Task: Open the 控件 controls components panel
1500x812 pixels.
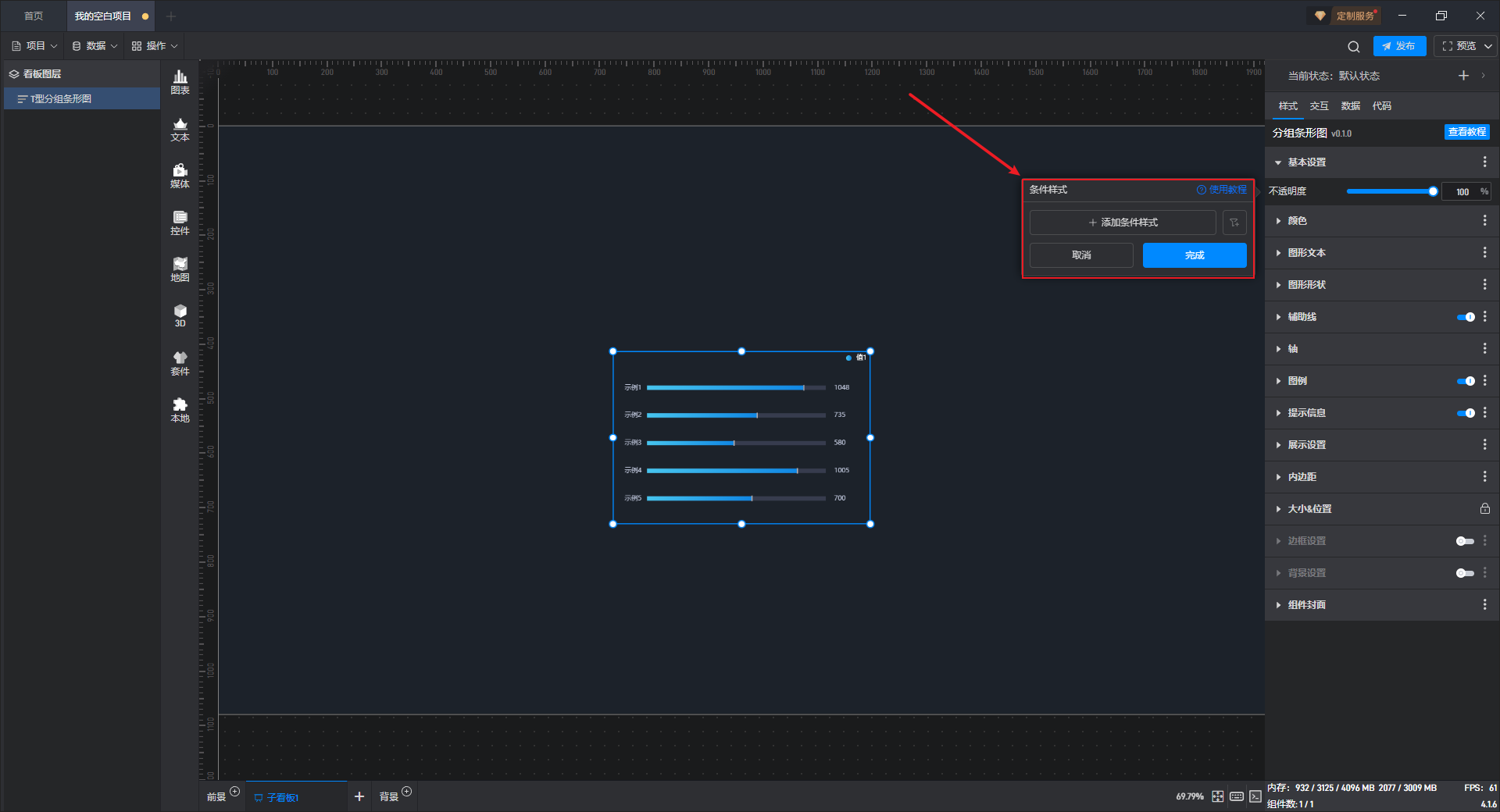Action: point(180,223)
